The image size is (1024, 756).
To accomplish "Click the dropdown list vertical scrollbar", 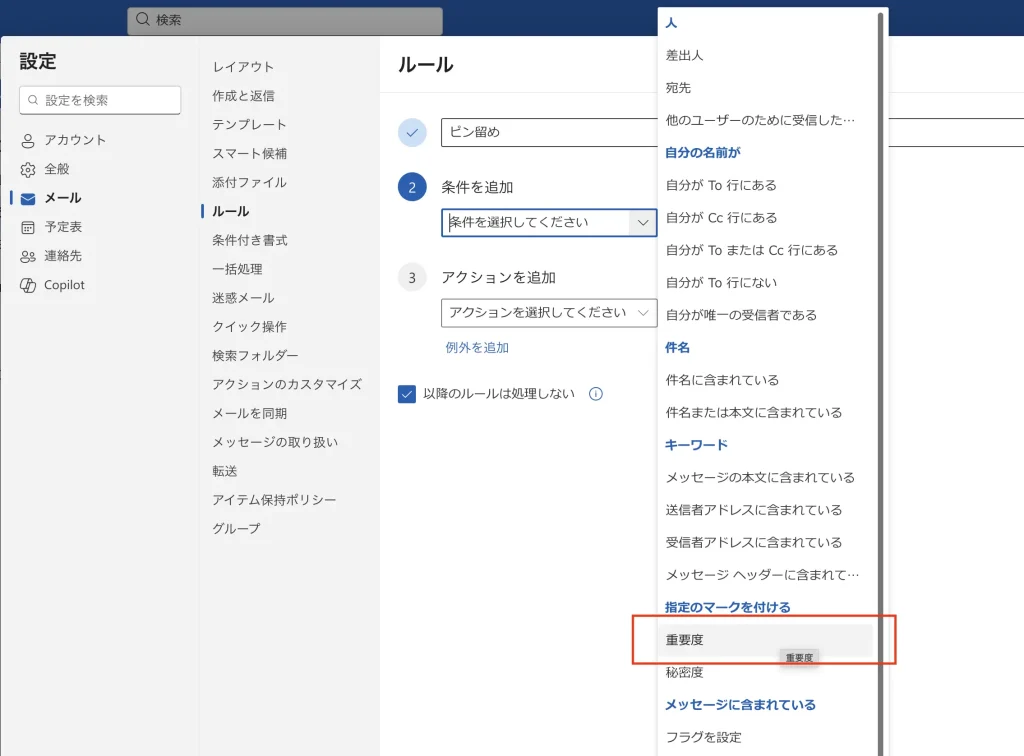I will 881,300.
